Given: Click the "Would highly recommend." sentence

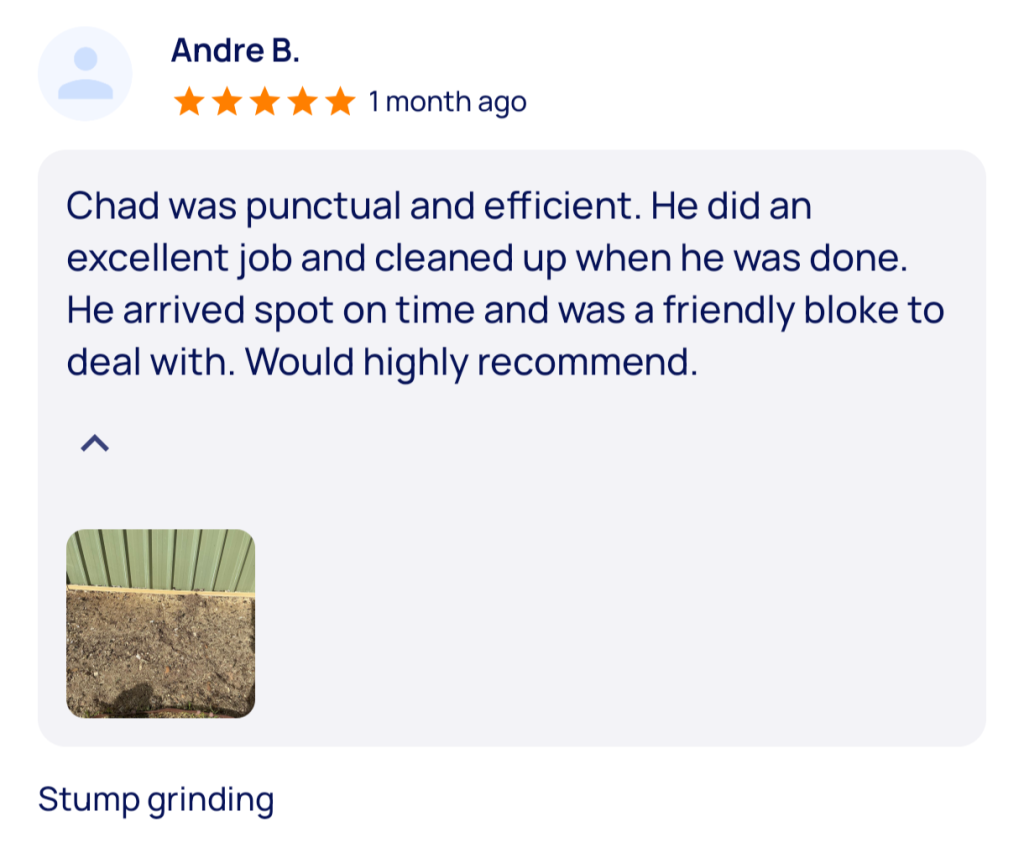Looking at the screenshot, I should click(471, 362).
